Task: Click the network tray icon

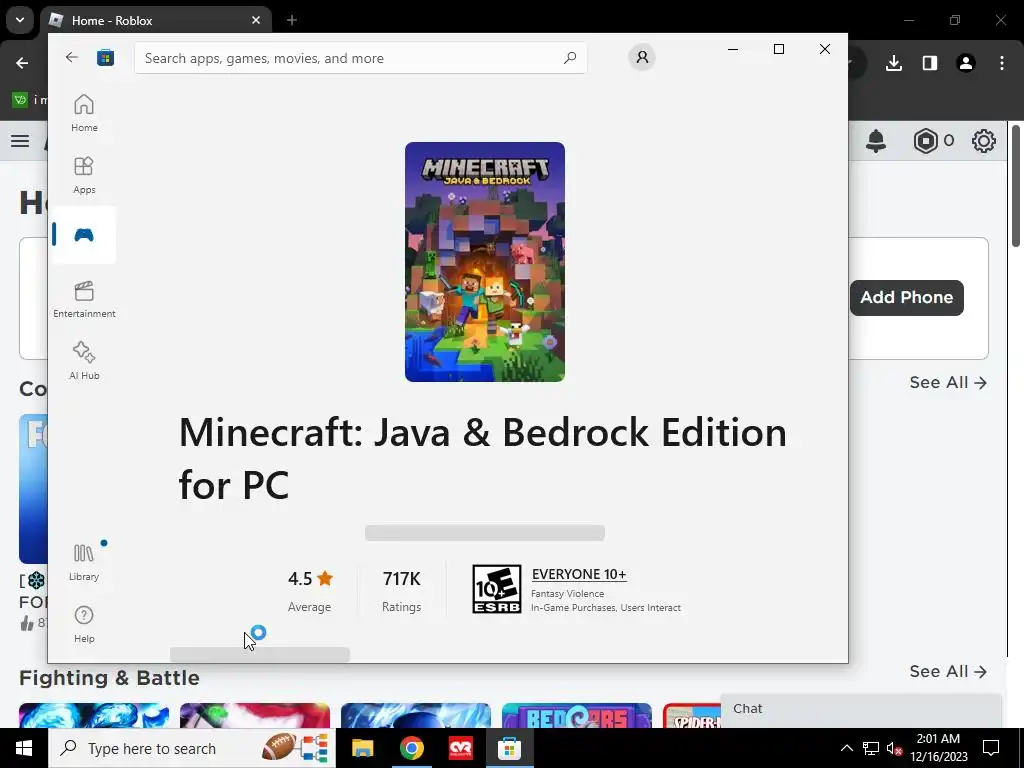Action: pos(871,748)
